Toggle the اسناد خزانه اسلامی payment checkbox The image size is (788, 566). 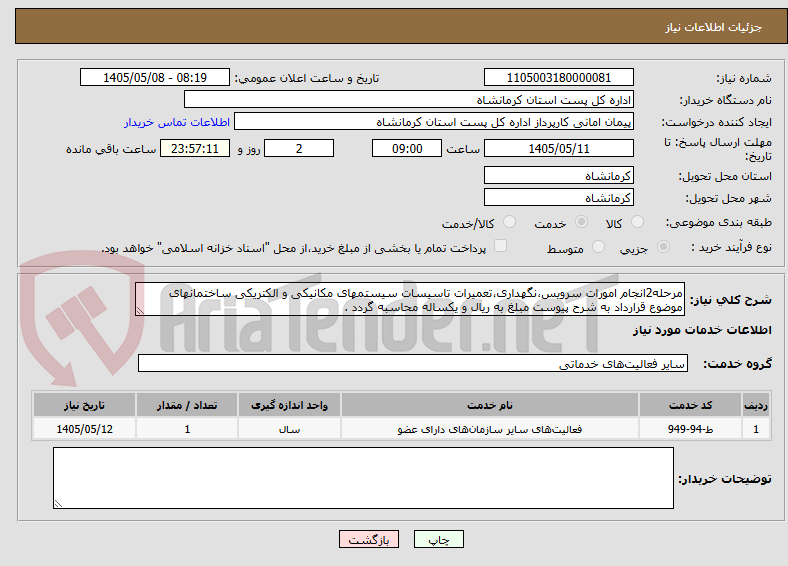[501, 245]
